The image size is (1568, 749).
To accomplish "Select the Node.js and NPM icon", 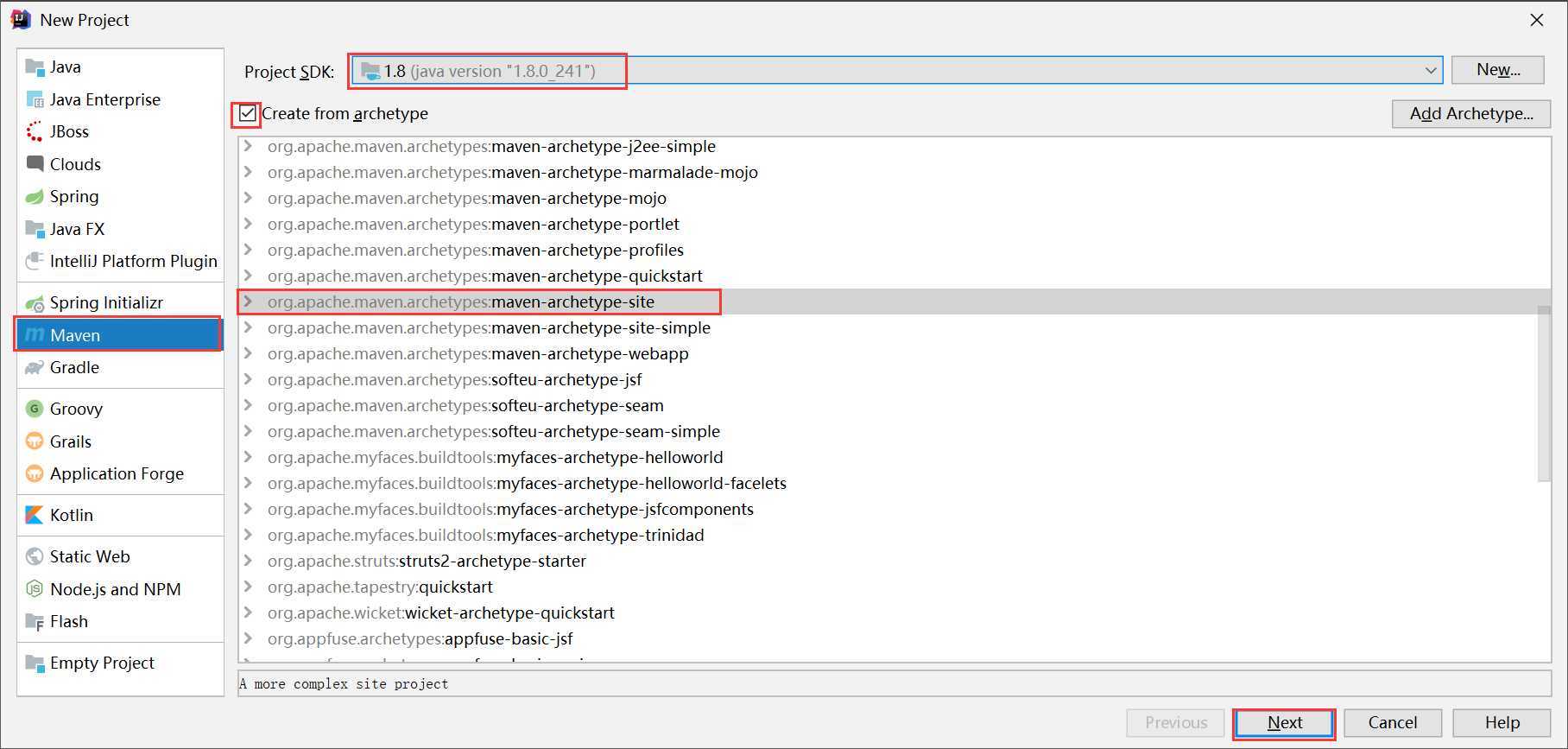I will coord(35,589).
